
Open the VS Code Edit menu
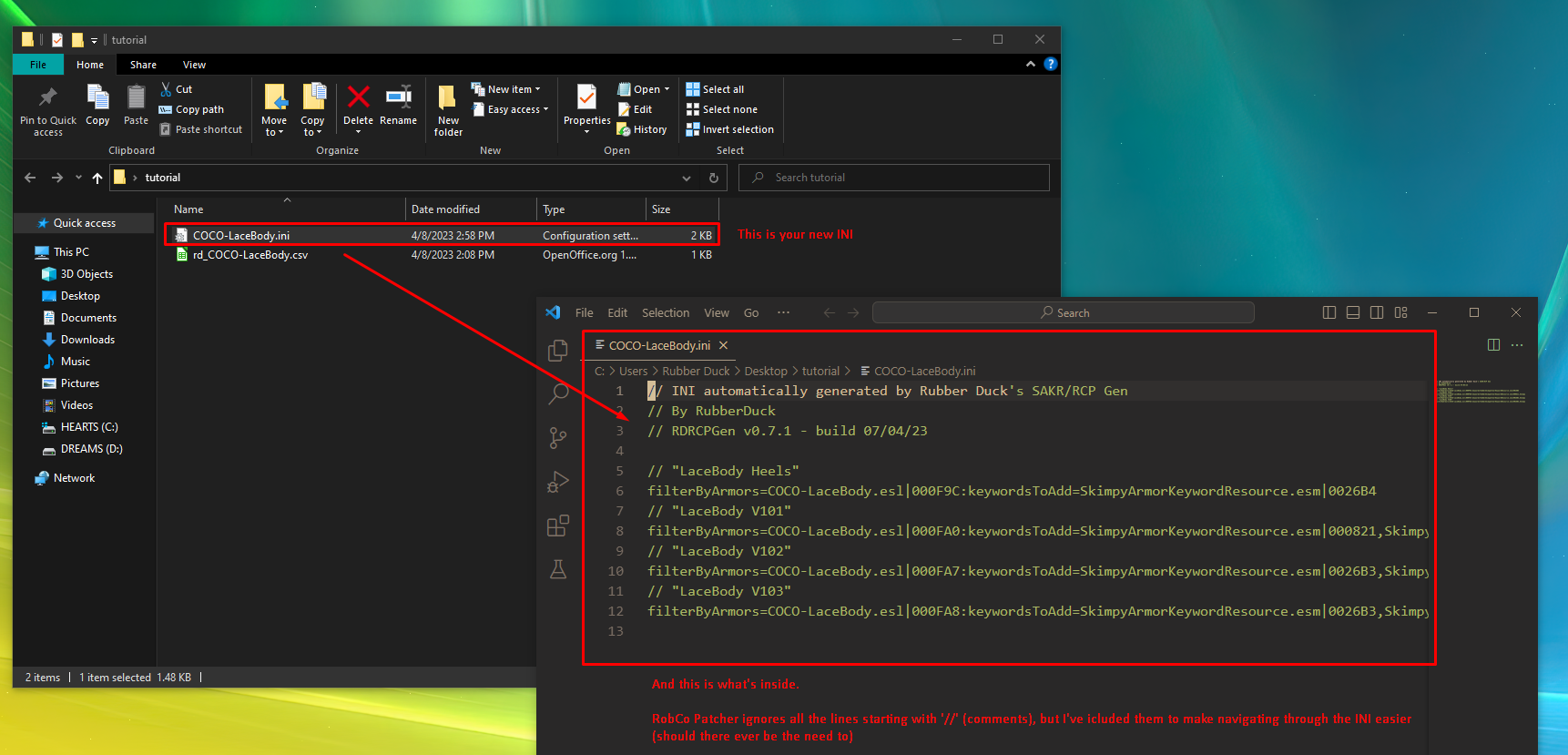pos(617,312)
